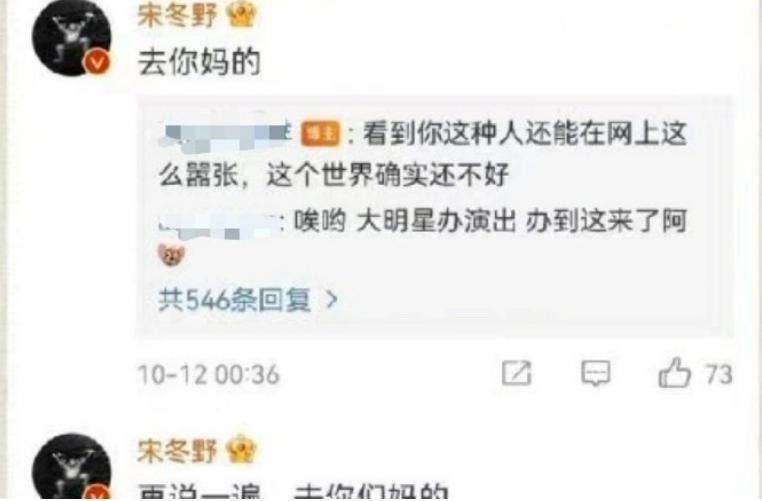Screen dimensions: 762x501
Task: Tap the timestamp 10-12 00:36
Action: pyautogui.click(x=209, y=375)
